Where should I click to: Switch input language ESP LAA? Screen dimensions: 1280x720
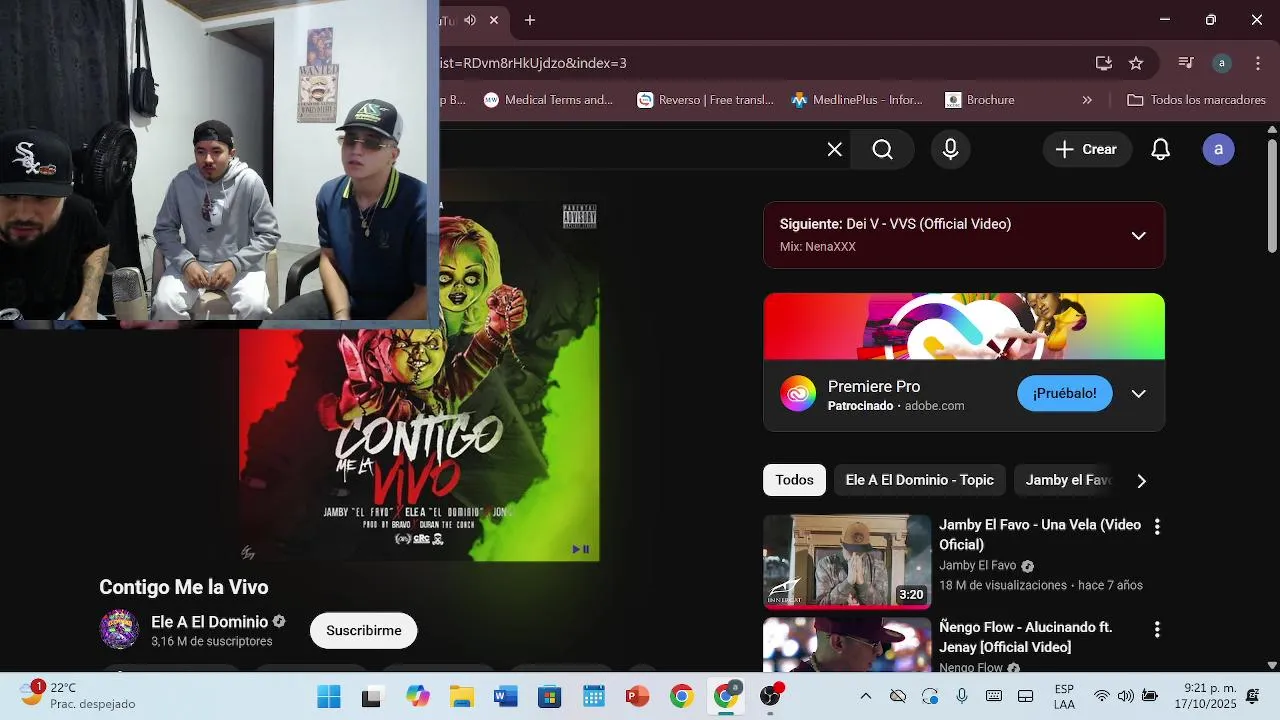coord(1064,696)
